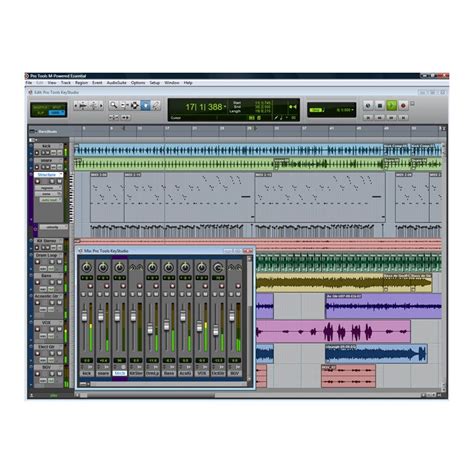Solo the Bass track in track list
The width and height of the screenshot is (474, 474).
pos(52,282)
